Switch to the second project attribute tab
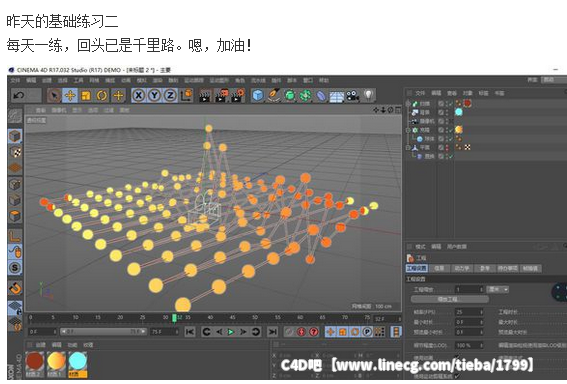Viewport: 567px width, 384px height. click(x=439, y=268)
